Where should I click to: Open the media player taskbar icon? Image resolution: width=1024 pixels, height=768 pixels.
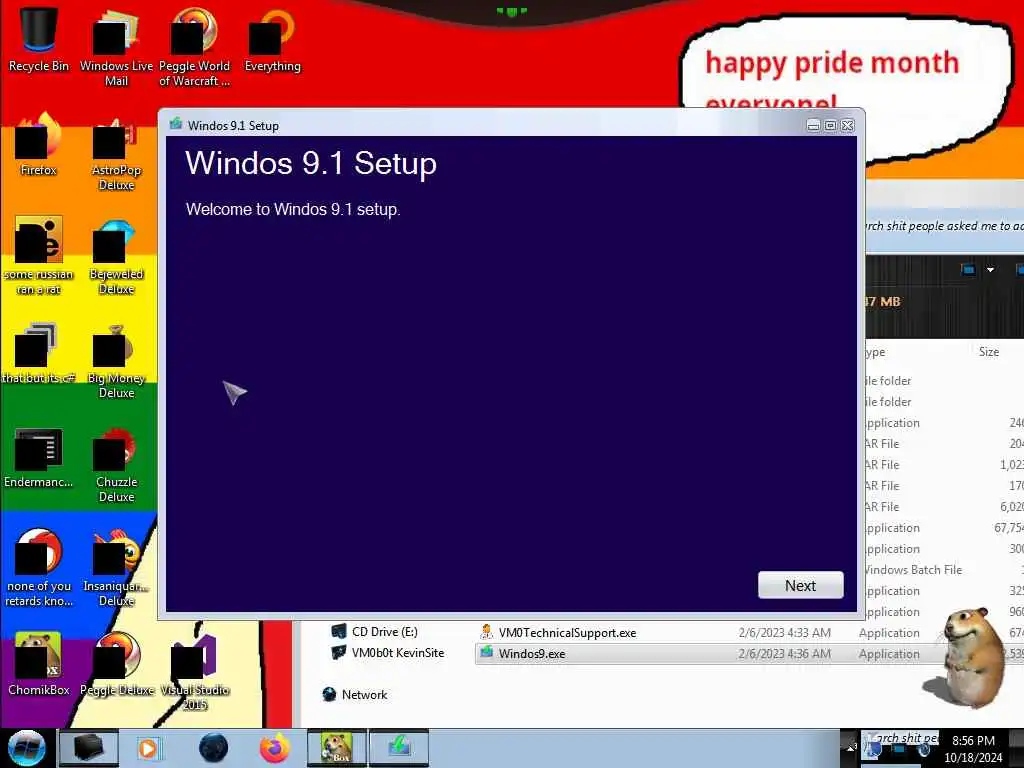(149, 748)
